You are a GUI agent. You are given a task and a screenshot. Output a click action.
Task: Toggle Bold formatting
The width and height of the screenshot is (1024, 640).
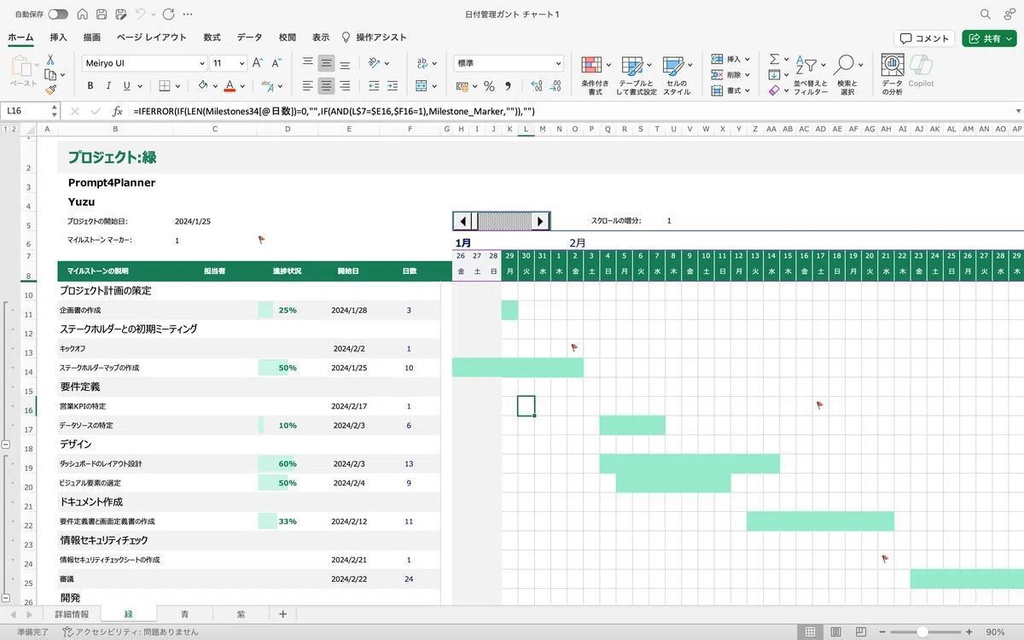(x=90, y=86)
